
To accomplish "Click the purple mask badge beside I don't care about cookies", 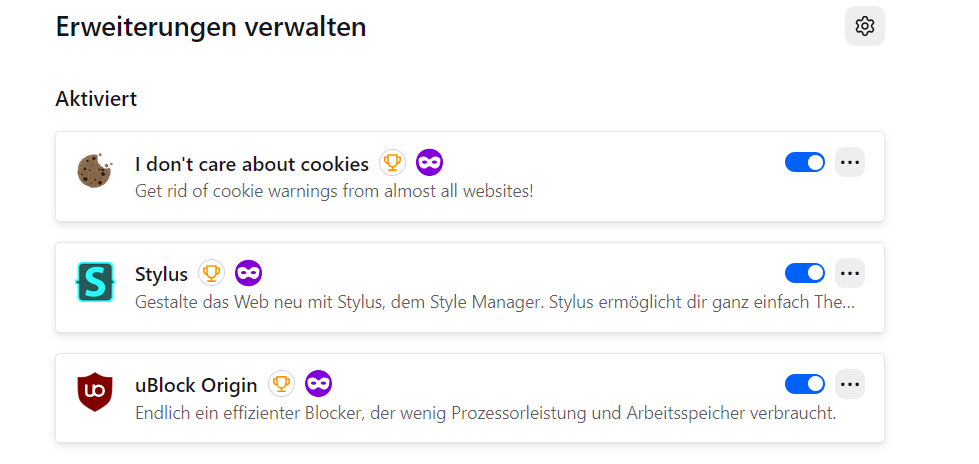I will (x=430, y=163).
